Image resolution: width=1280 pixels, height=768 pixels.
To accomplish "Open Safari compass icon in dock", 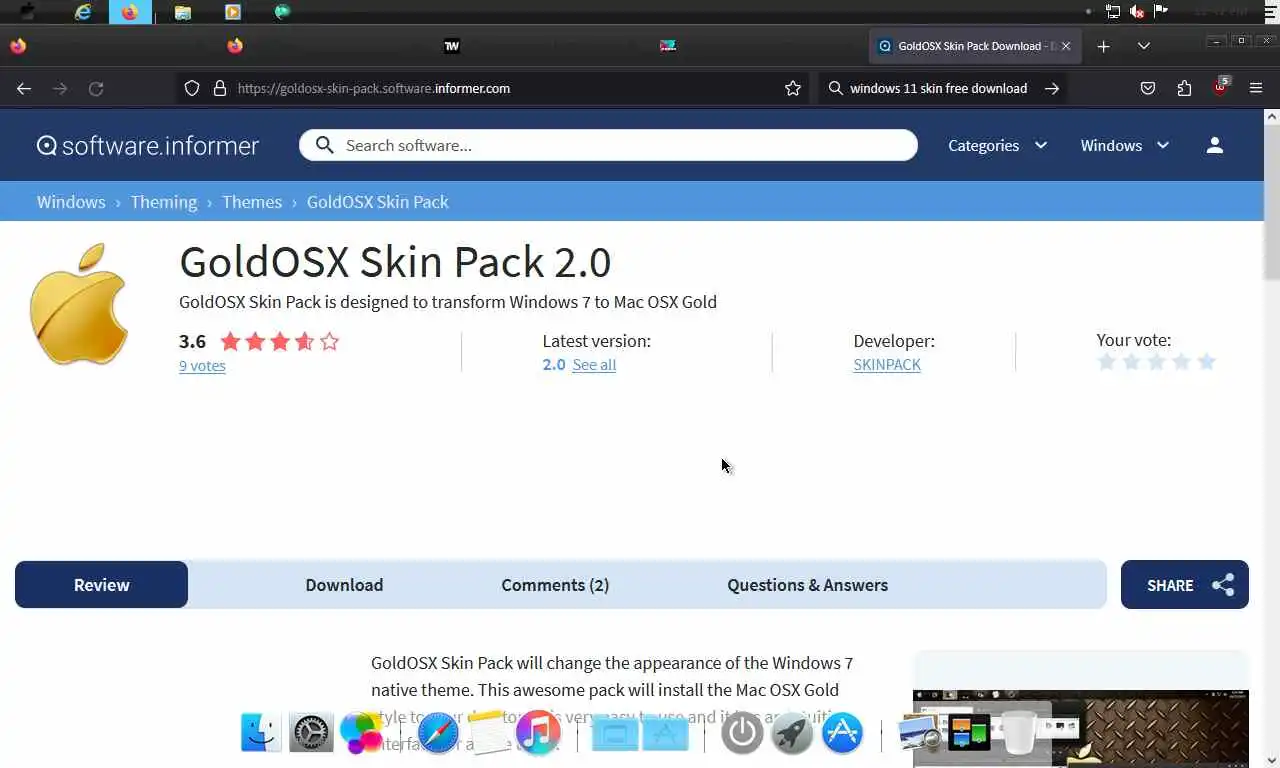I will (x=438, y=733).
